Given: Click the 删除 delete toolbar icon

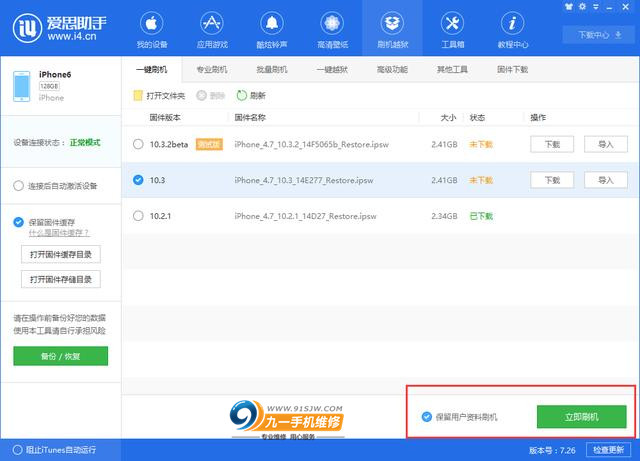Looking at the screenshot, I should (x=202, y=96).
